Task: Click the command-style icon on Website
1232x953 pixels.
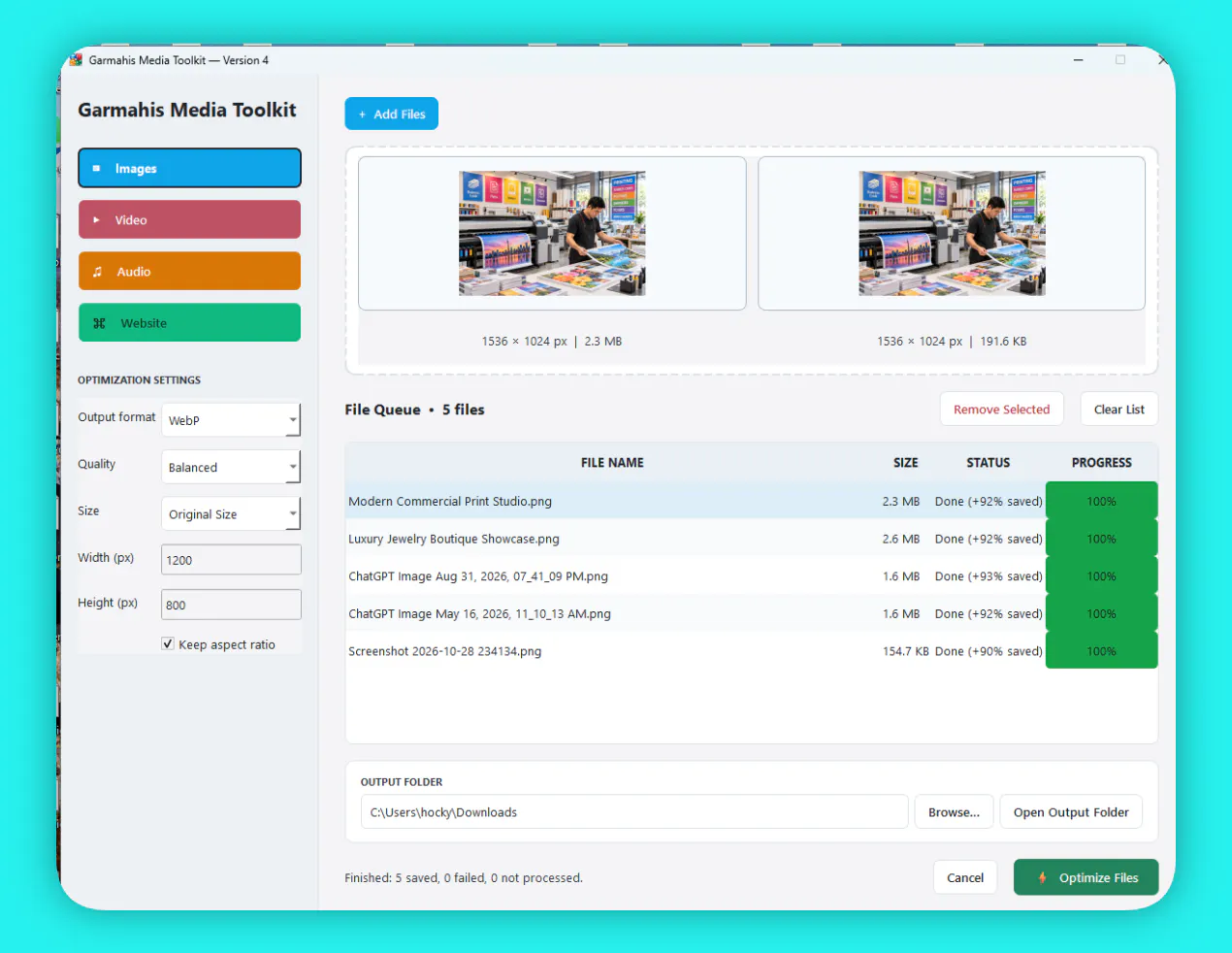Action: click(x=99, y=323)
